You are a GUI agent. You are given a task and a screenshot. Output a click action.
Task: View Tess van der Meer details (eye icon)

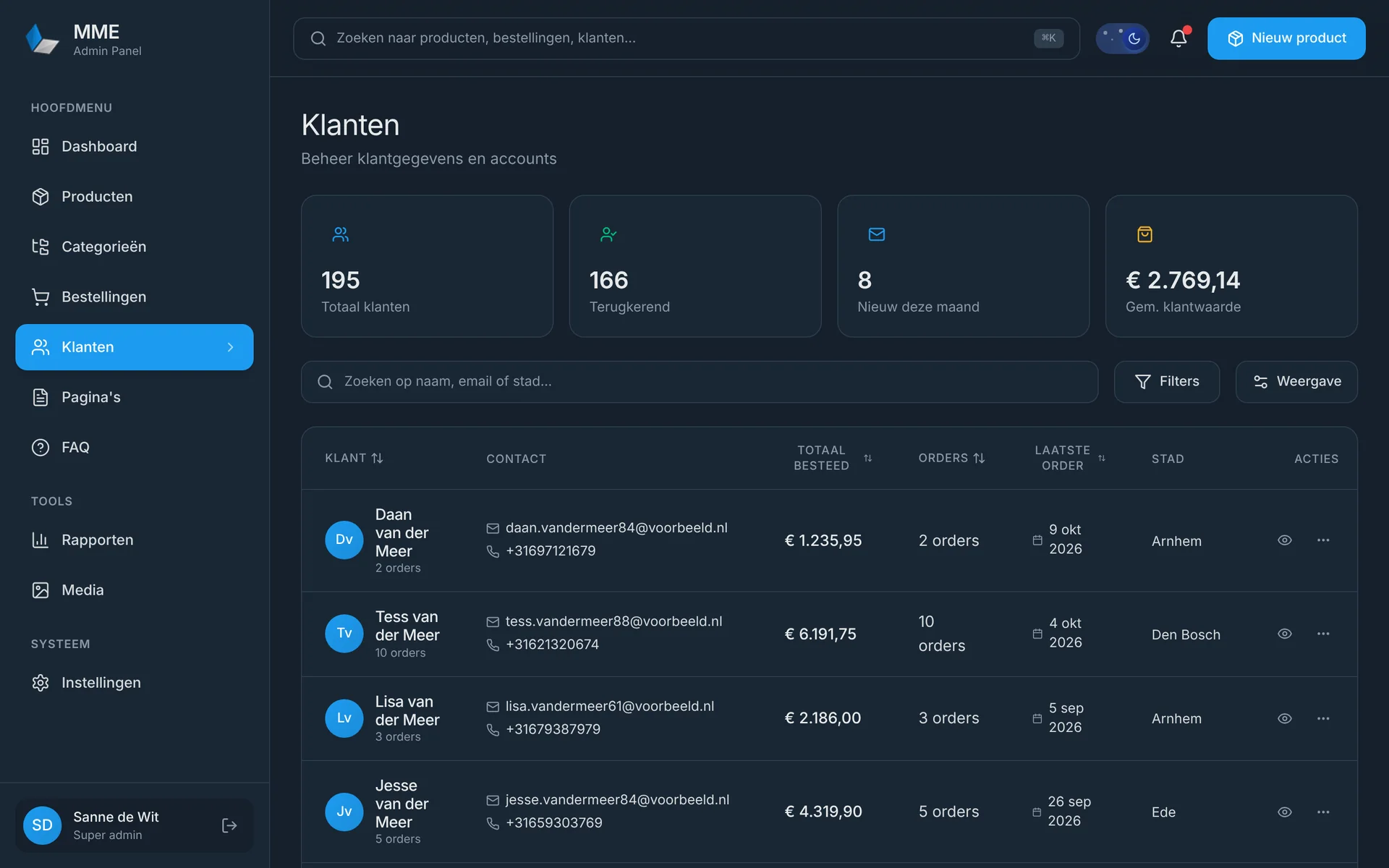pos(1285,634)
